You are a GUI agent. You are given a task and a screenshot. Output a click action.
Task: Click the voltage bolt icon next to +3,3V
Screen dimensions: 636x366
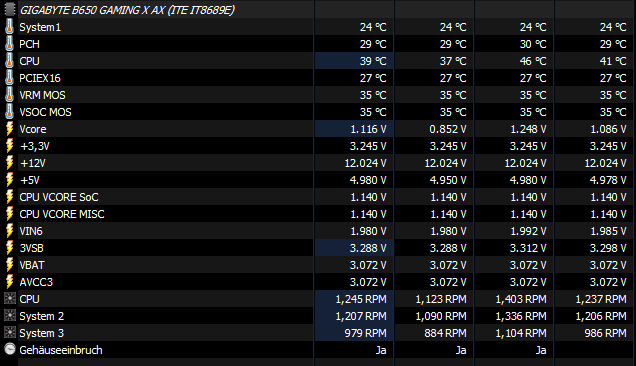pyautogui.click(x=9, y=146)
